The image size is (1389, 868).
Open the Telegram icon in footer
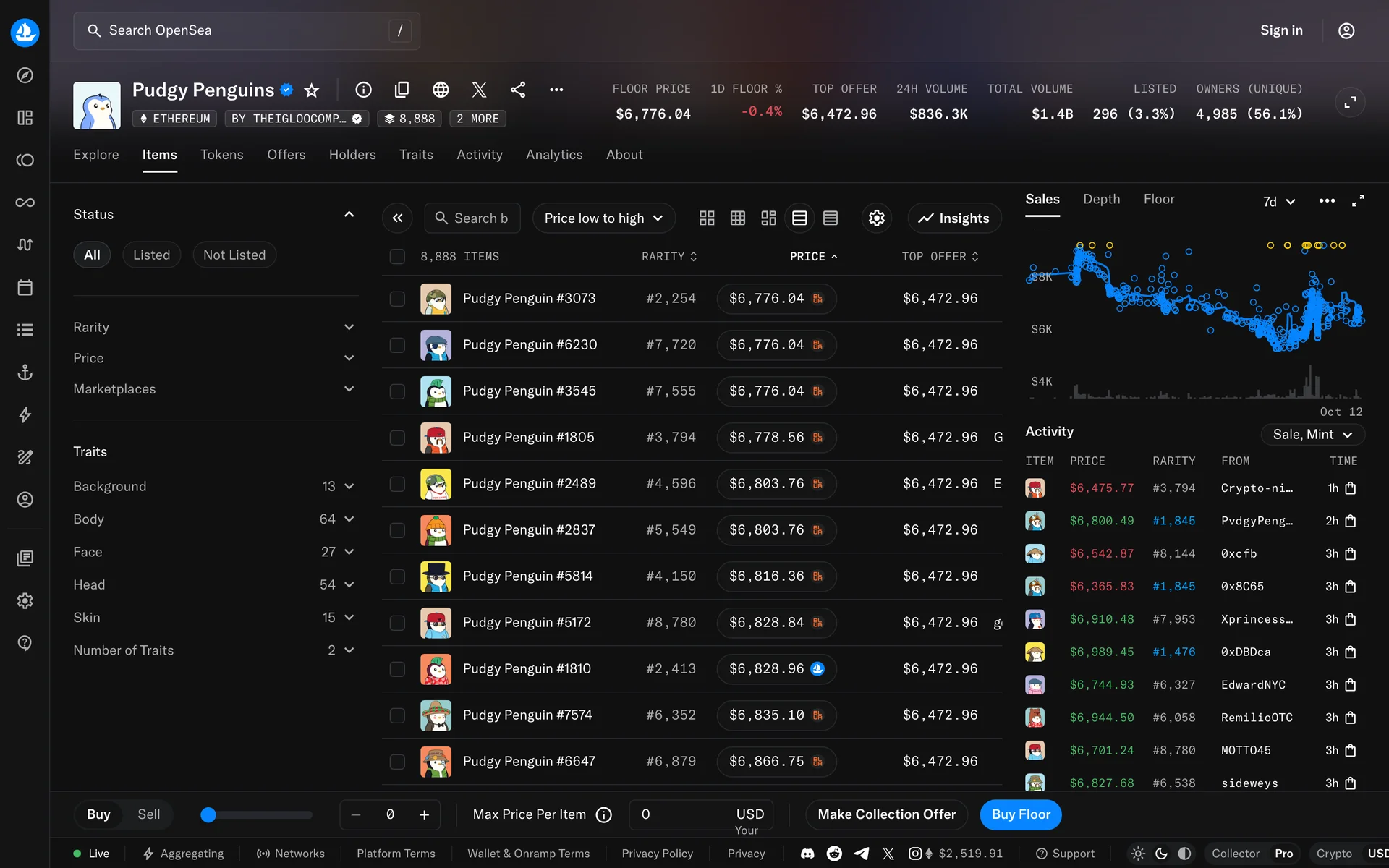pyautogui.click(x=861, y=854)
